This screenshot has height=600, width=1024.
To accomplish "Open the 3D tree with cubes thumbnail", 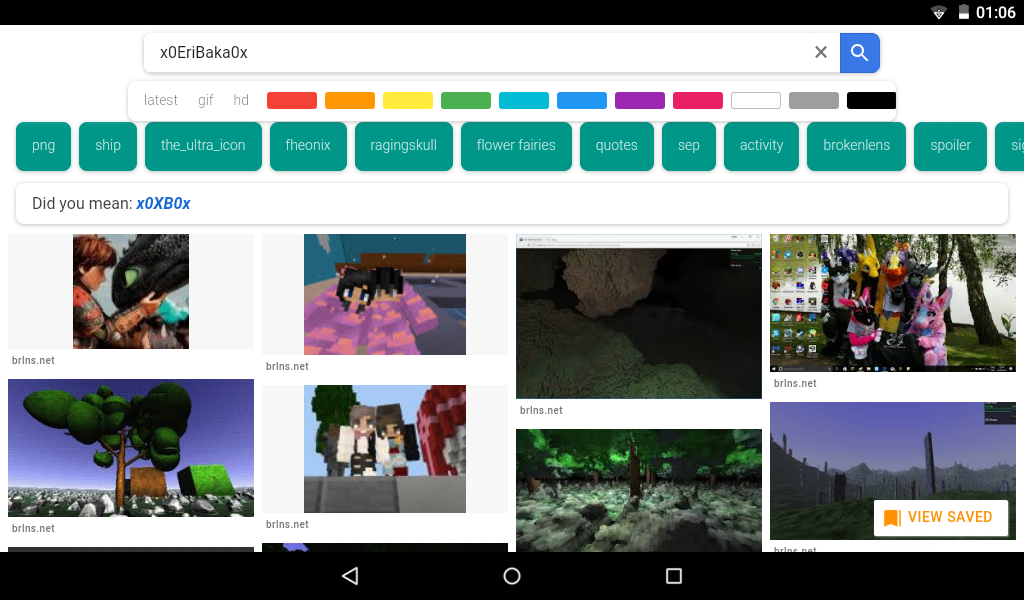I will coord(131,448).
